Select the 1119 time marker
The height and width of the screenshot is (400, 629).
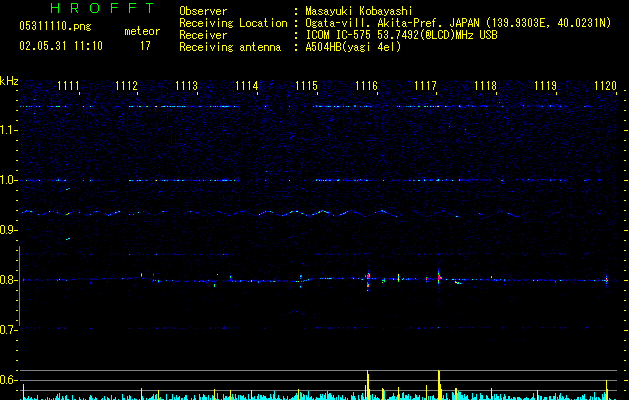(x=545, y=87)
